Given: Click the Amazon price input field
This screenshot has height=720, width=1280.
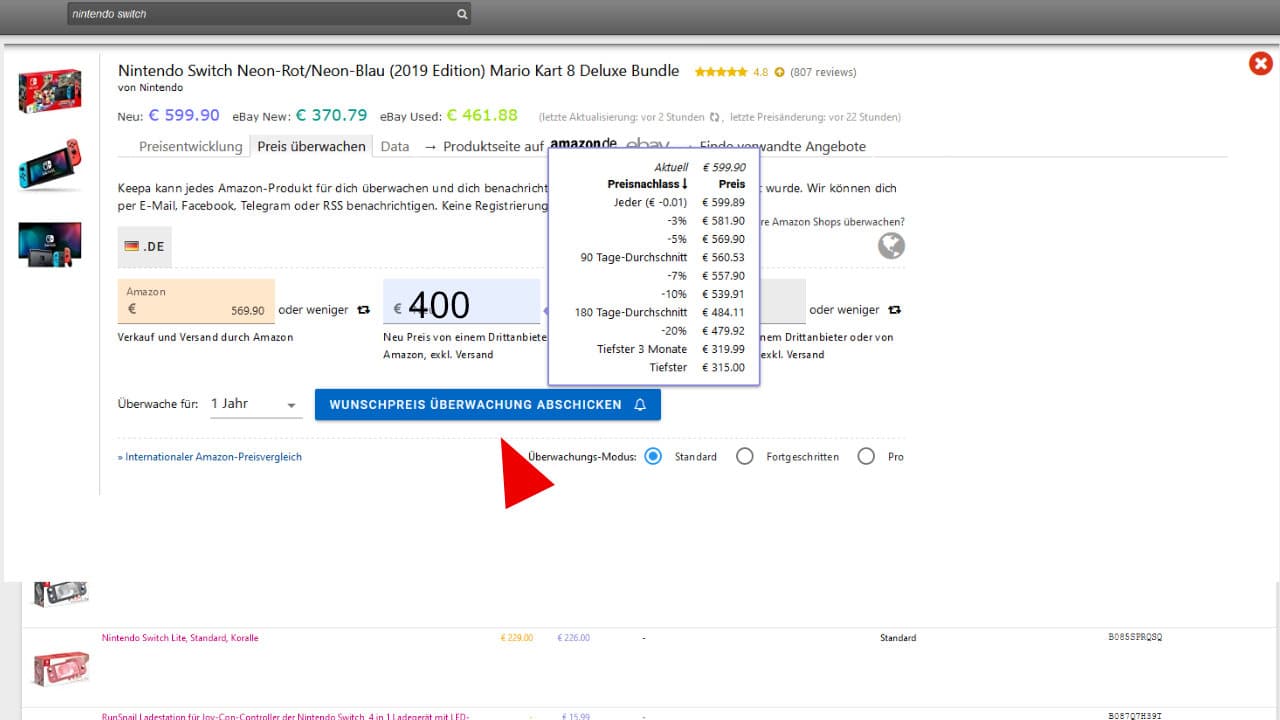Looking at the screenshot, I should coord(196,309).
